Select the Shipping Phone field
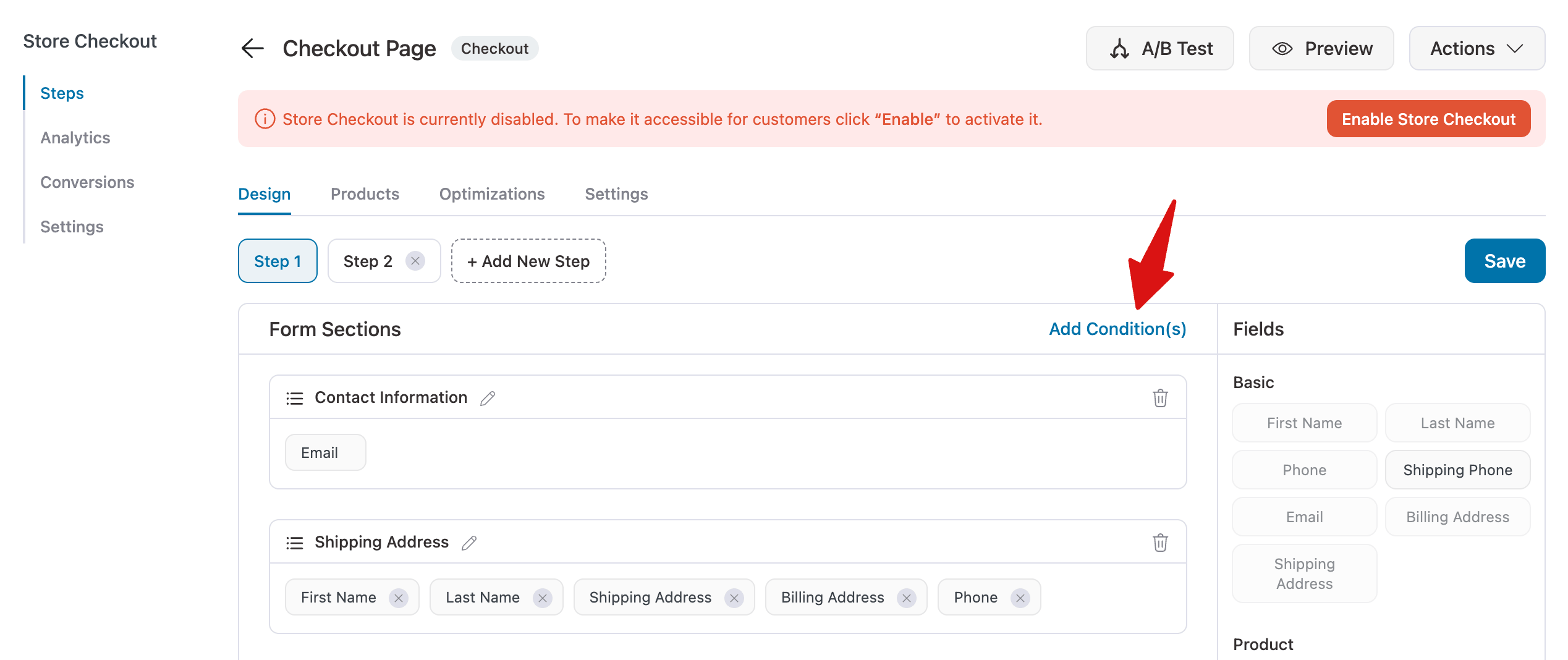Screen dimensions: 1568x660 pyautogui.click(x=1457, y=470)
